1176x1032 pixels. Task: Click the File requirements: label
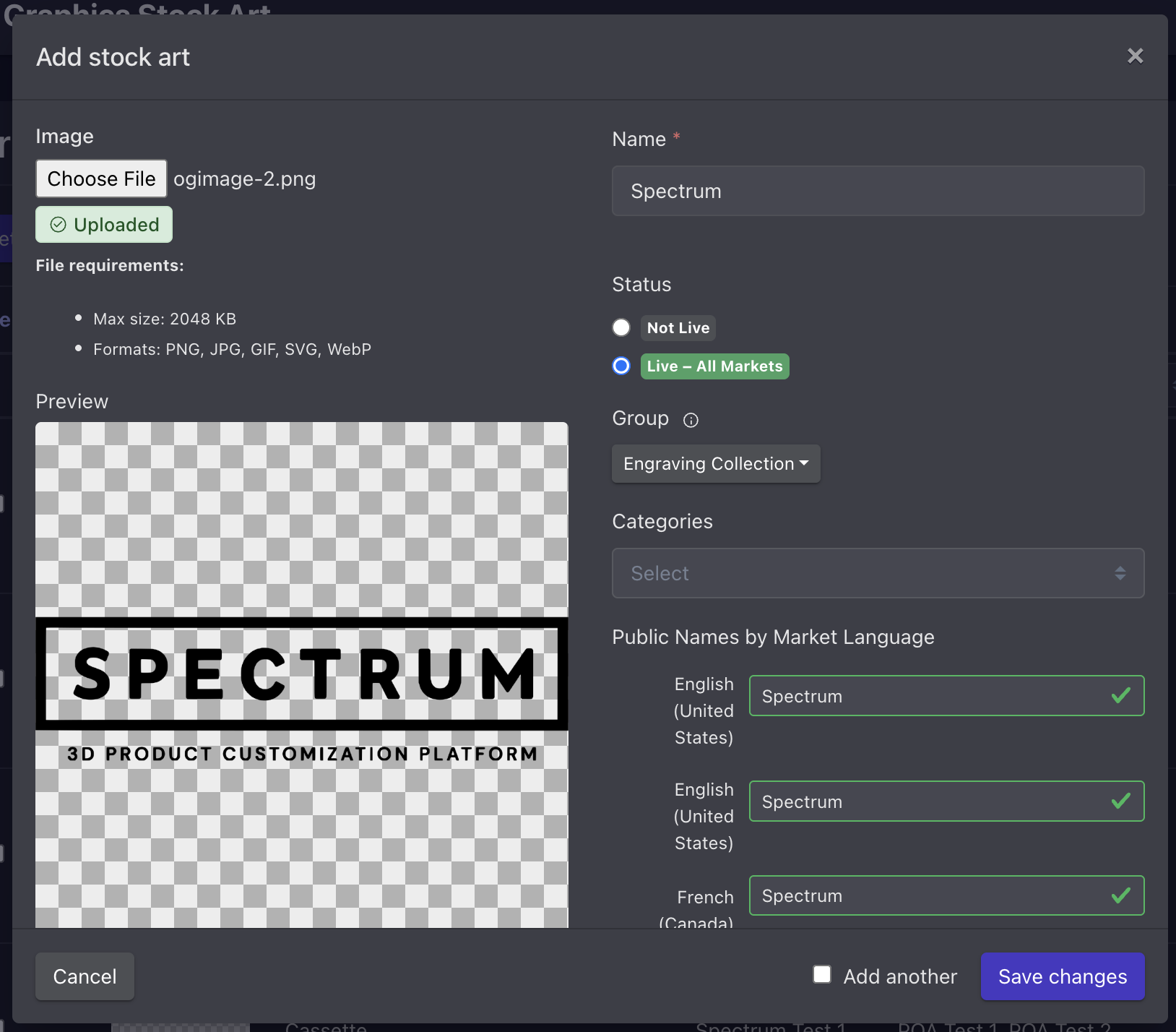click(x=110, y=265)
